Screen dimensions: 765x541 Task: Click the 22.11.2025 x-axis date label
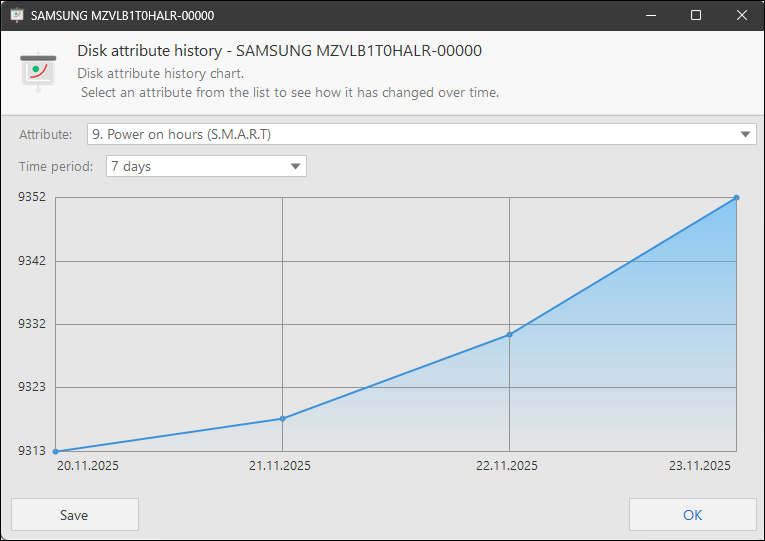(x=507, y=466)
